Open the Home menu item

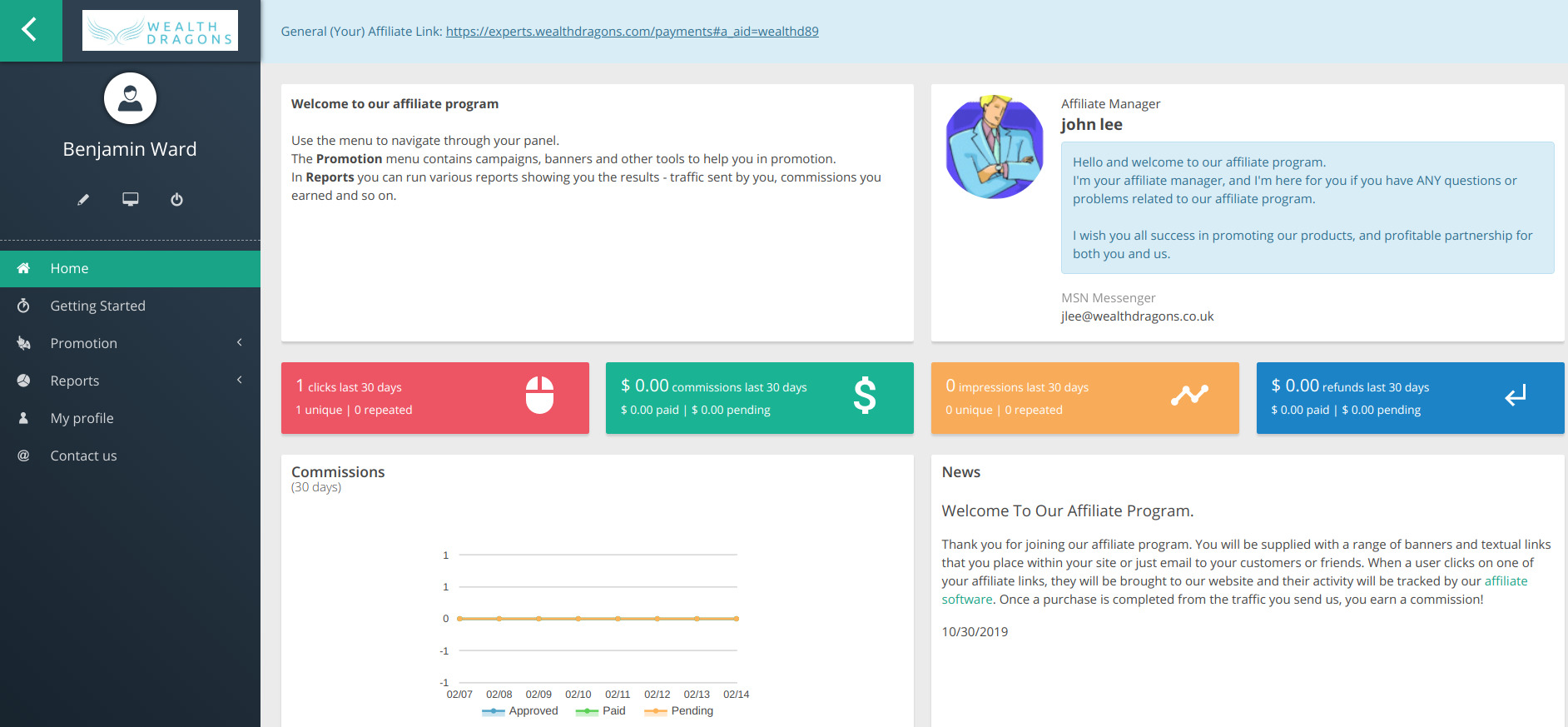click(x=130, y=268)
